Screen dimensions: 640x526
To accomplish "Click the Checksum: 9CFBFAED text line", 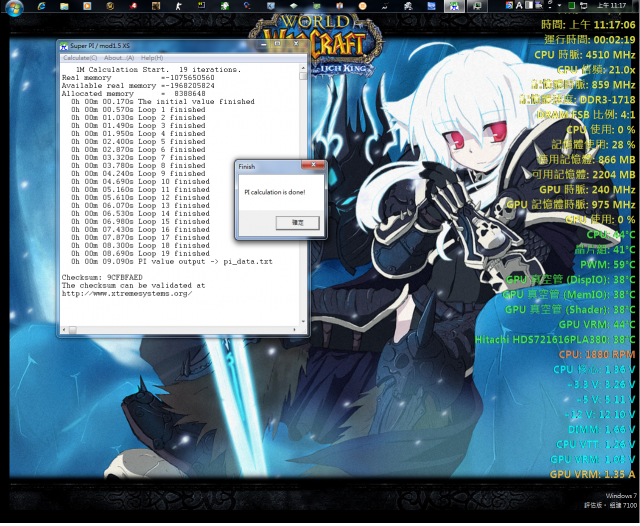I will coord(102,277).
